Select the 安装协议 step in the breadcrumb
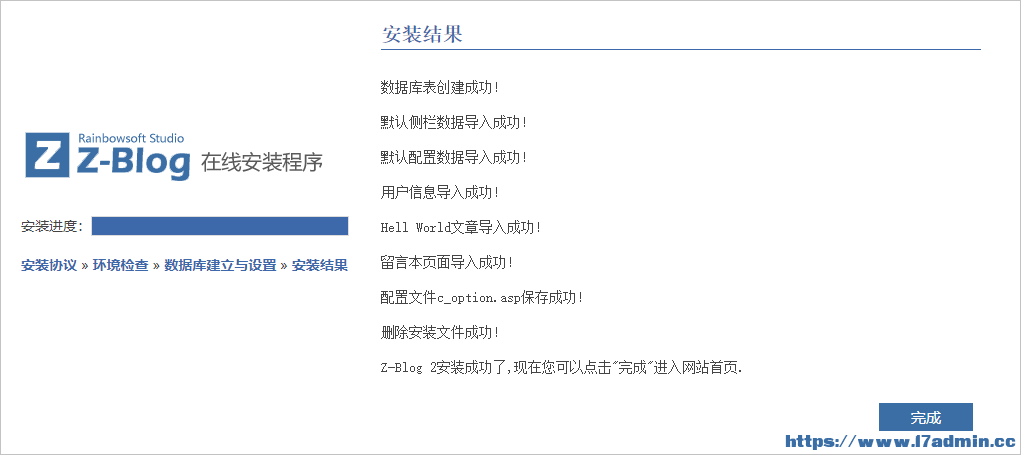Image resolution: width=1021 pixels, height=455 pixels. (49, 266)
